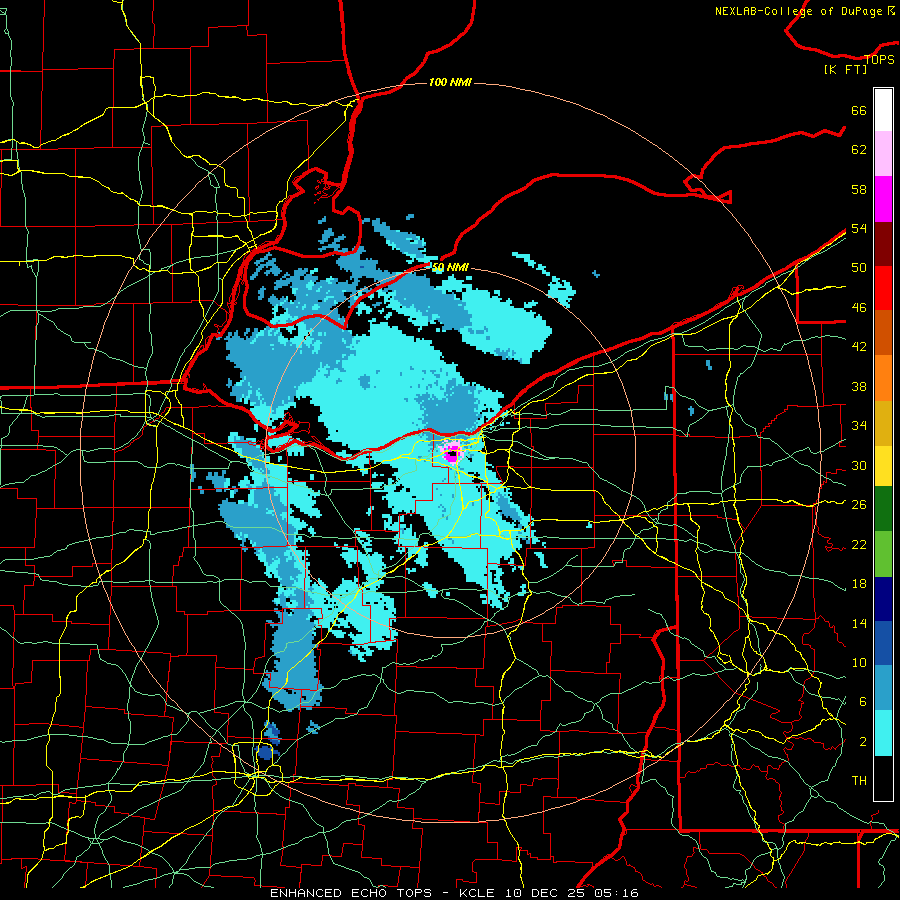The image size is (900, 900).
Task: Click the light green swatch beside label 22
Action: coord(883,554)
